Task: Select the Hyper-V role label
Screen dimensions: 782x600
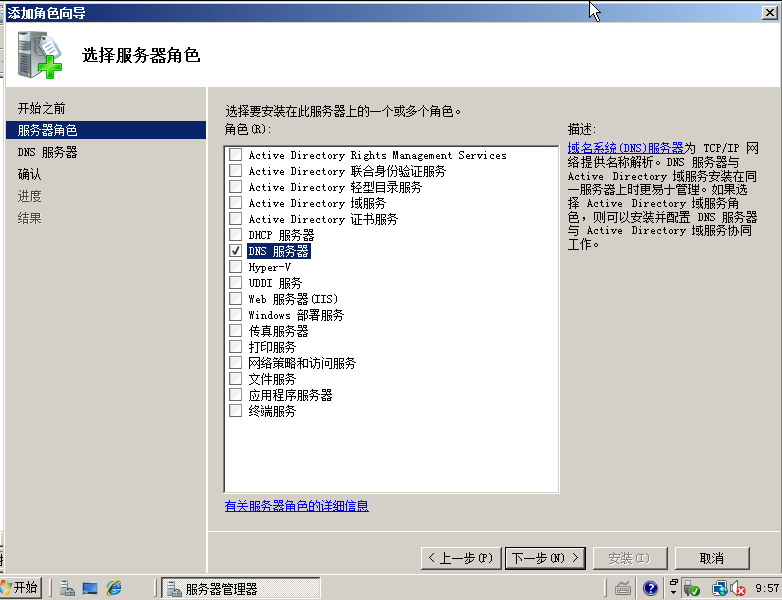Action: 270,267
